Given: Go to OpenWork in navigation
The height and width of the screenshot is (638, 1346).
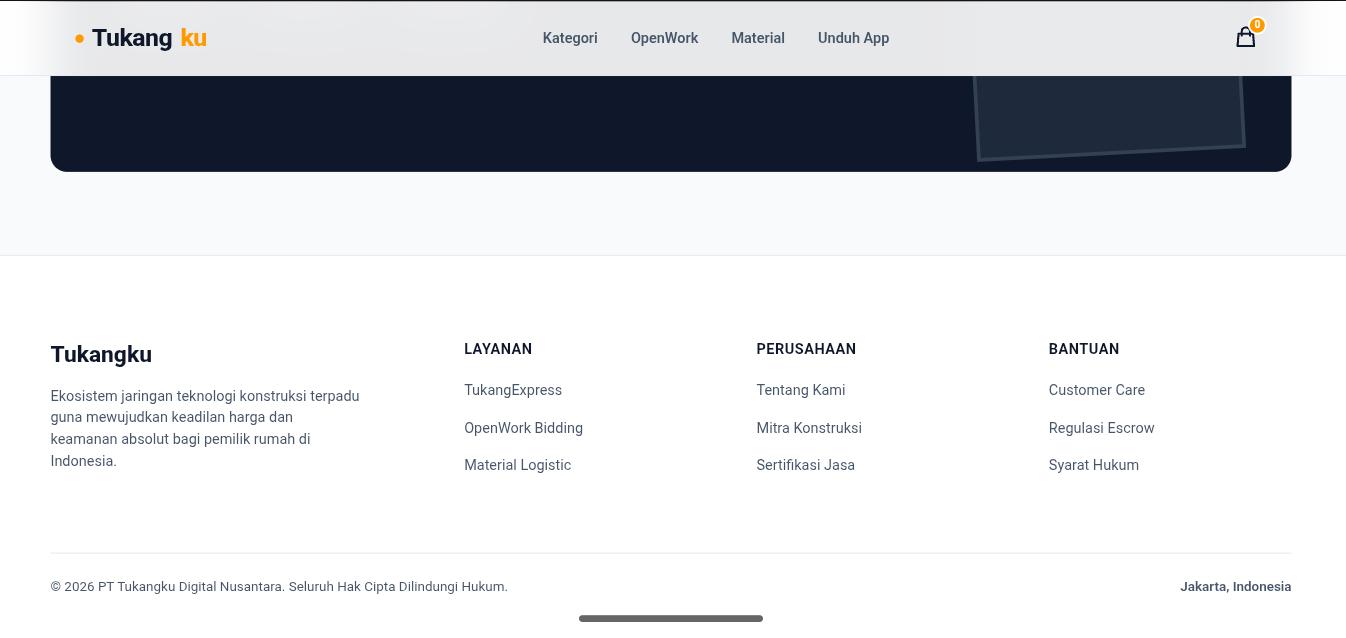Looking at the screenshot, I should pyautogui.click(x=664, y=38).
